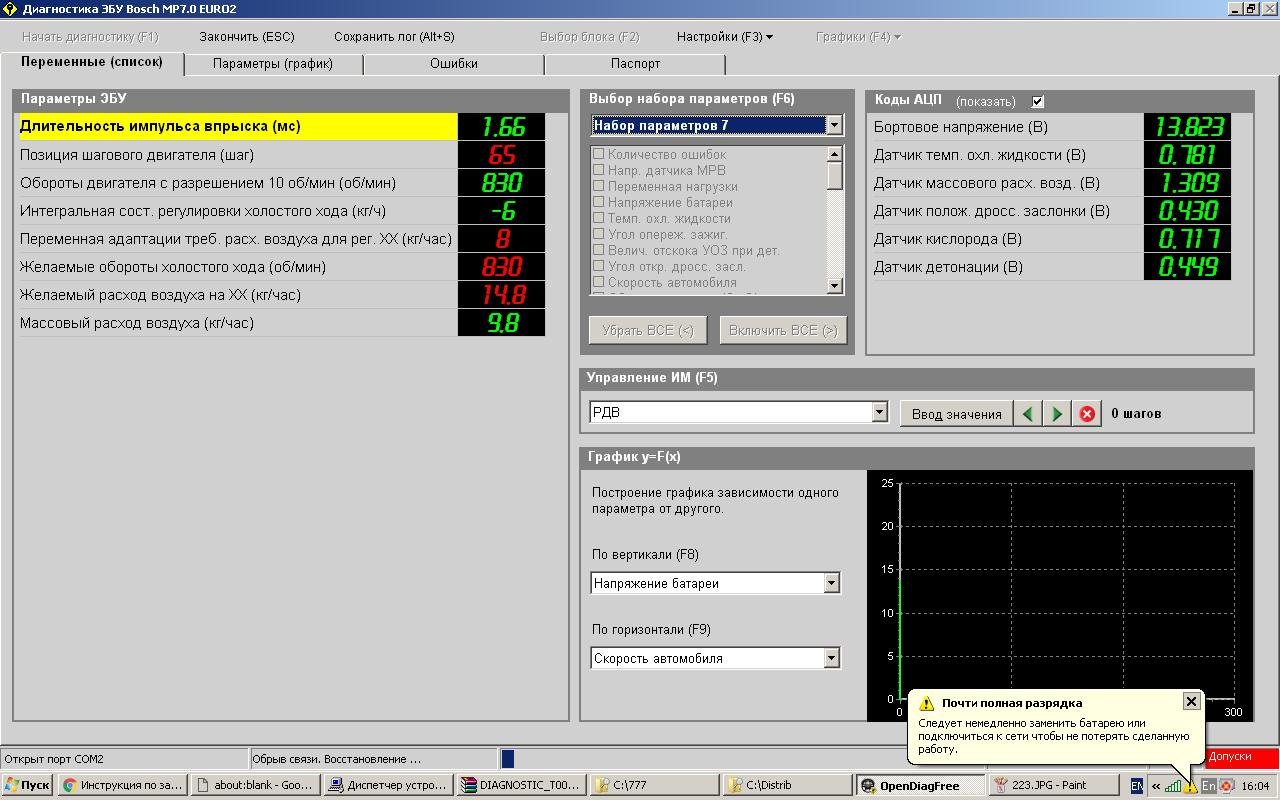Click the red stop actuator control icon

[1087, 413]
